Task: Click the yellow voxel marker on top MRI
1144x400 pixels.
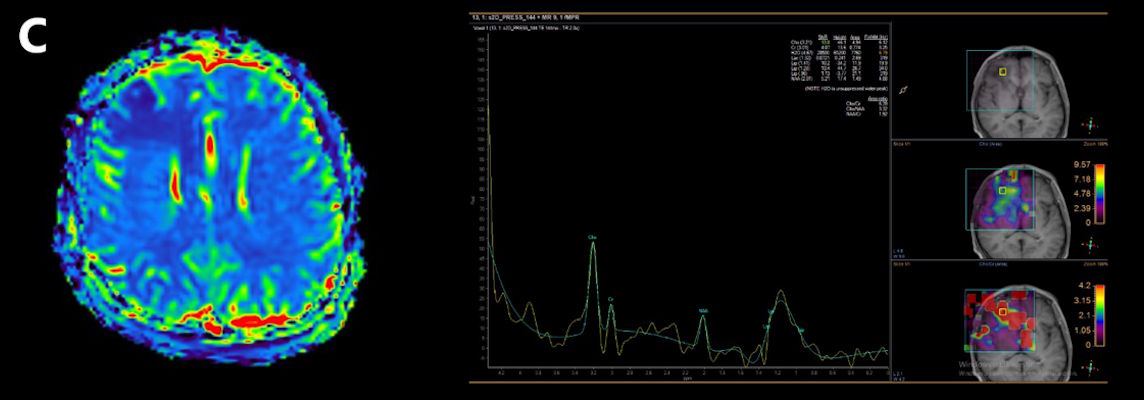Action: pyautogui.click(x=1004, y=72)
